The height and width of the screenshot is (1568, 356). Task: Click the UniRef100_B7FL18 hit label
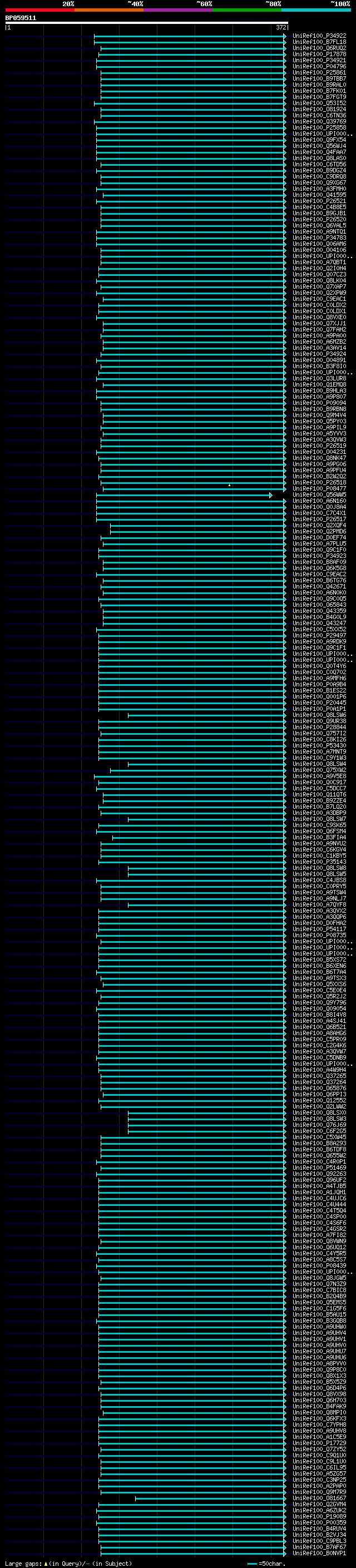pyautogui.click(x=319, y=42)
